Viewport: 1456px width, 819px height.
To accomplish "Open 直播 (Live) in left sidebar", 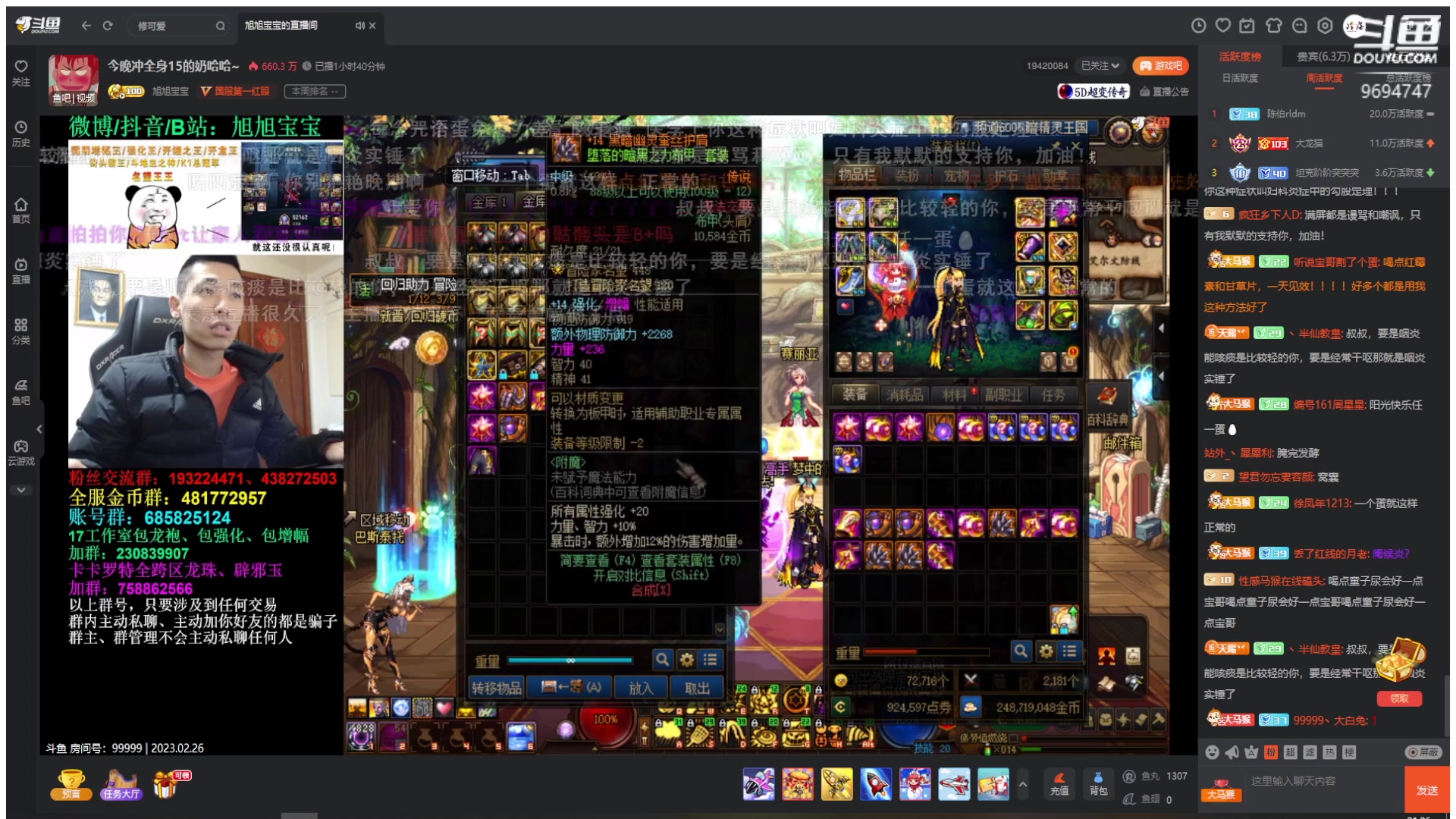I will click(x=21, y=271).
